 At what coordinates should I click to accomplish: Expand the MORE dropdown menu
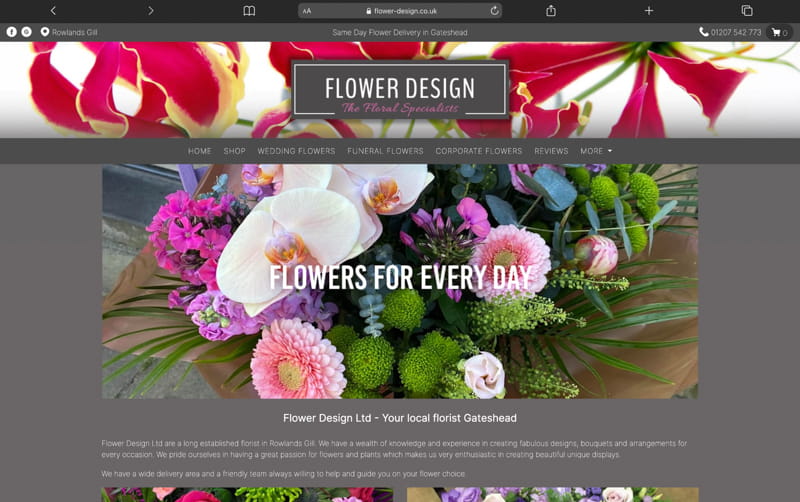click(596, 151)
